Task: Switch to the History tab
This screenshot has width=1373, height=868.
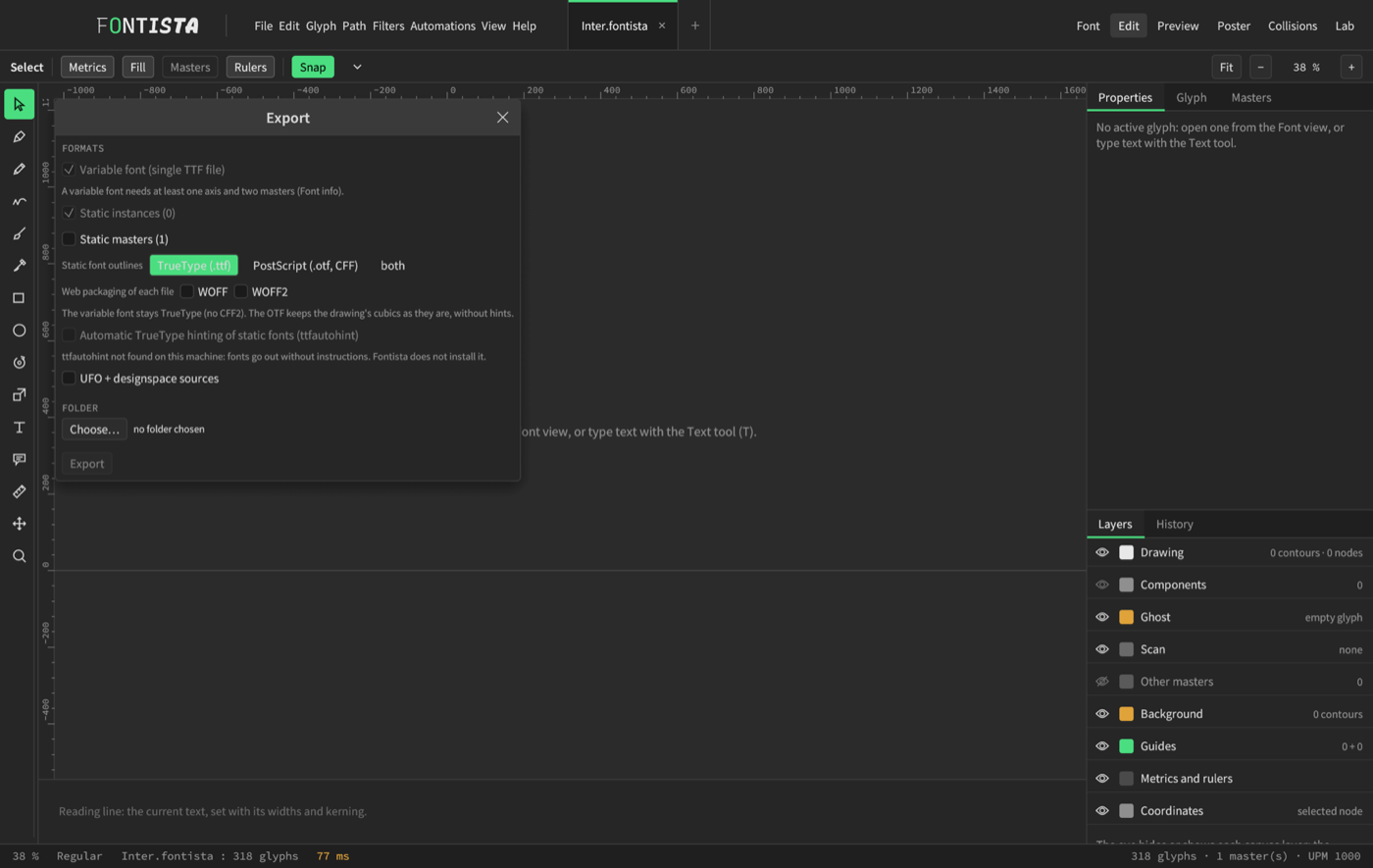Action: (1174, 524)
